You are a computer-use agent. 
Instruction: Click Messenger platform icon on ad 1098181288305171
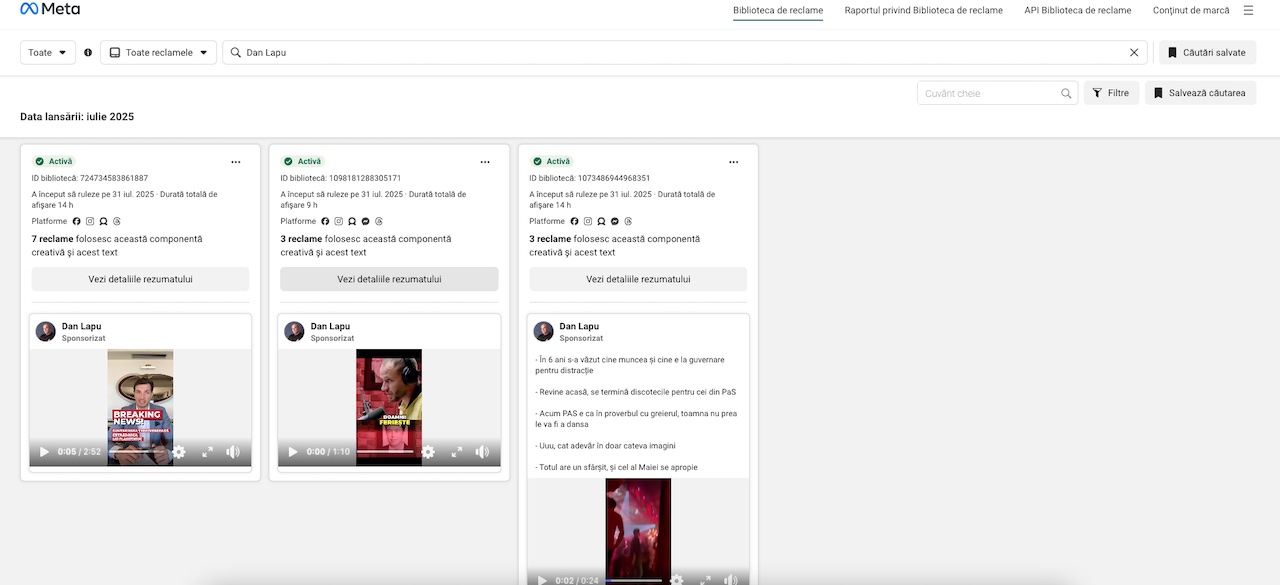pyautogui.click(x=366, y=222)
